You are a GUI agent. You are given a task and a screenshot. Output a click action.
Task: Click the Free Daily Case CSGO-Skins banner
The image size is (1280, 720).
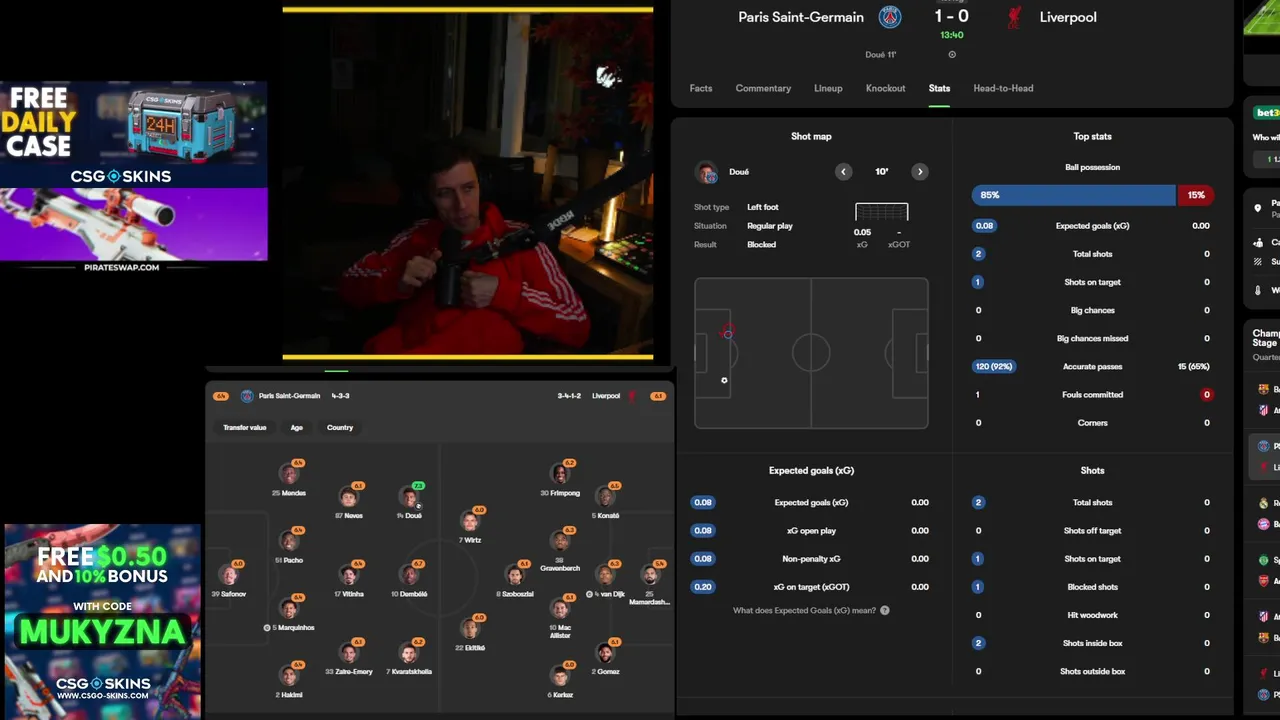pos(134,135)
